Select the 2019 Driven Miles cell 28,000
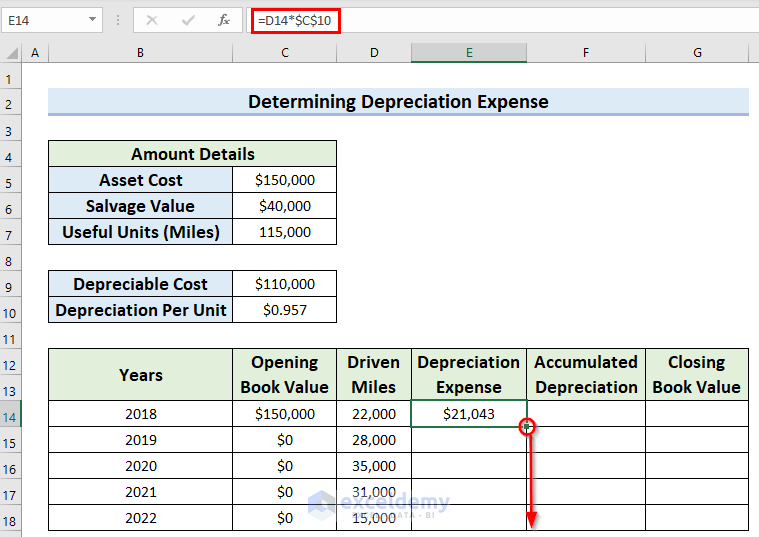Image resolution: width=759 pixels, height=537 pixels. 373,440
